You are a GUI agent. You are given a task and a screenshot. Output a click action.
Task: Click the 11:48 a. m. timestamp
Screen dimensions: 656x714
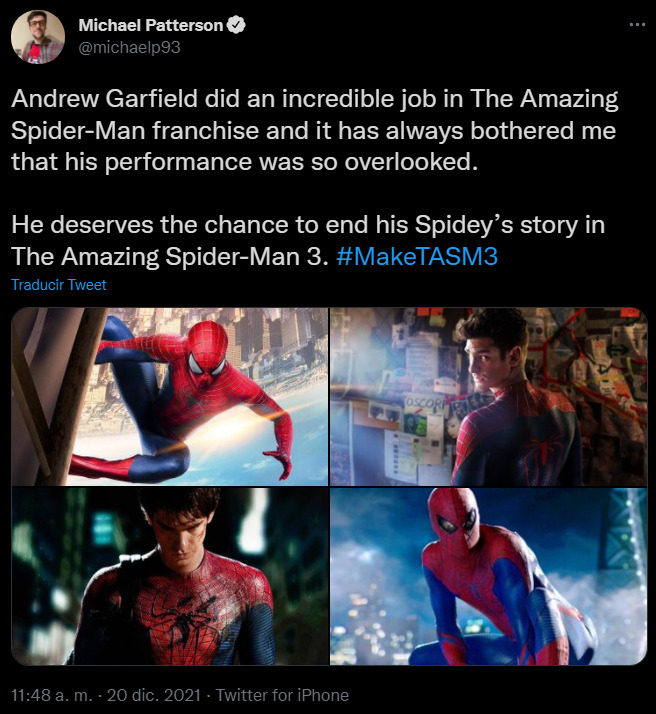(x=50, y=695)
